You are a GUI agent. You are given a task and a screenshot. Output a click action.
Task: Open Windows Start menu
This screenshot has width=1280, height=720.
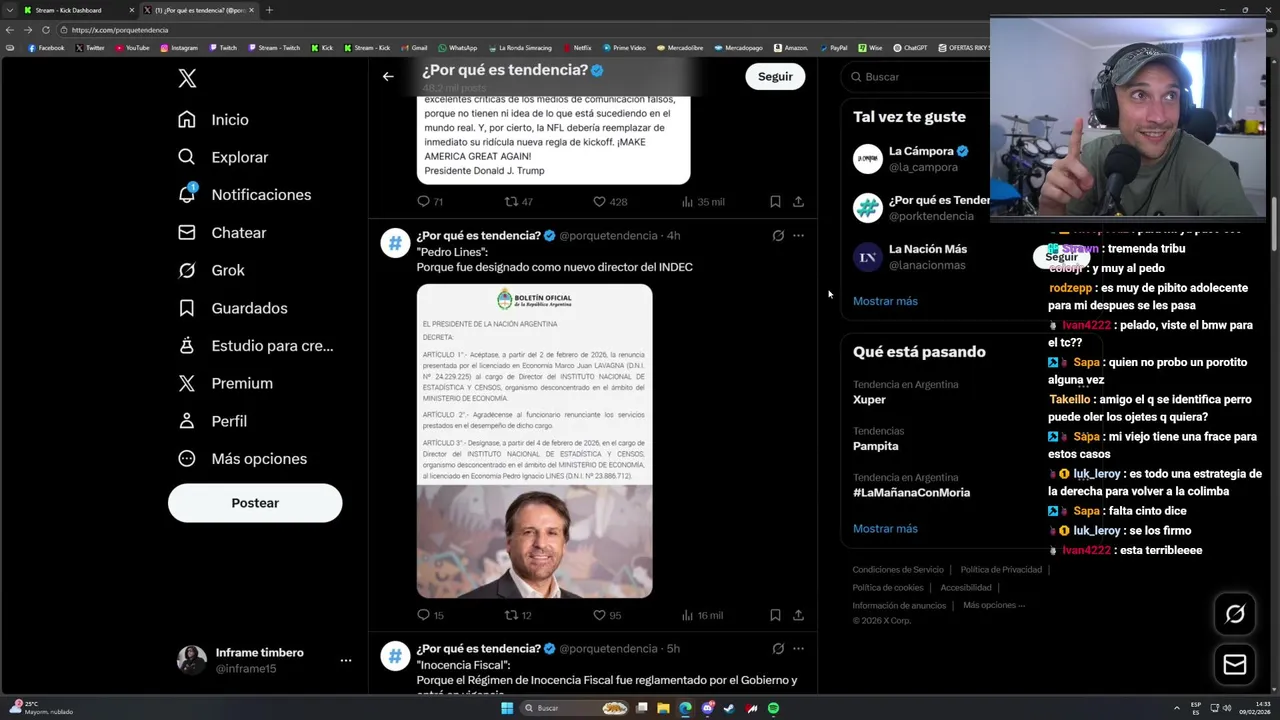coord(507,708)
